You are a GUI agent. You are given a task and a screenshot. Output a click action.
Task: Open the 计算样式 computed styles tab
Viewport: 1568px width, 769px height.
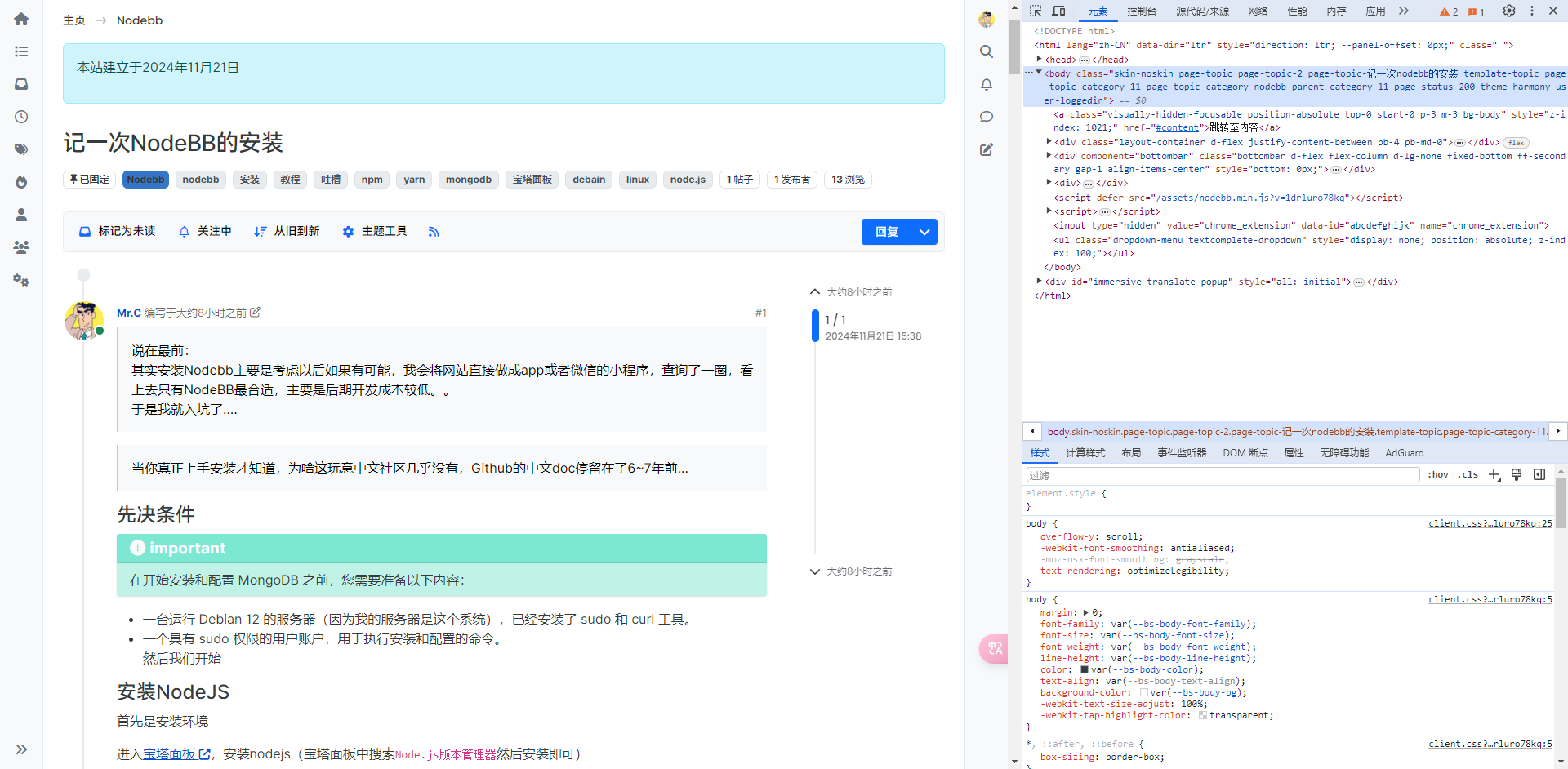tap(1085, 453)
